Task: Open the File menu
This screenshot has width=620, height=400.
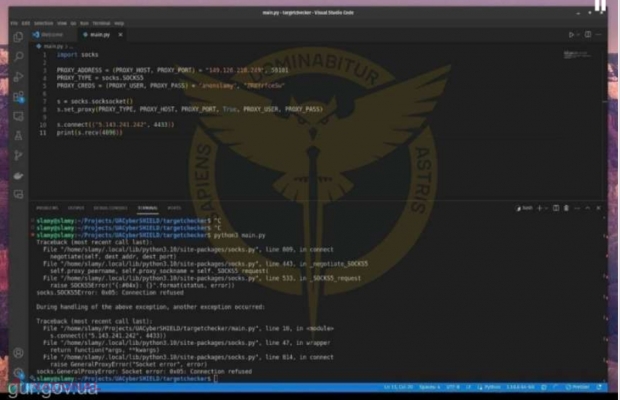Action: 14,23
